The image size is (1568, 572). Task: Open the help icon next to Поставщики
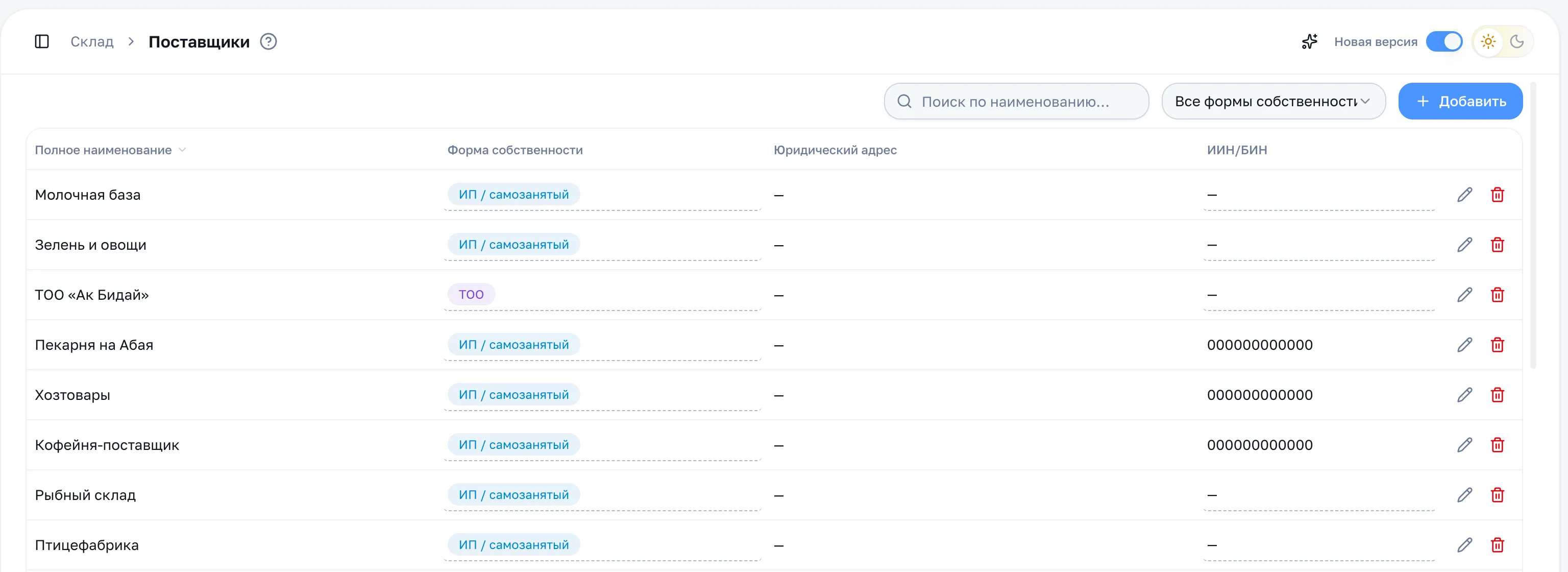click(268, 41)
